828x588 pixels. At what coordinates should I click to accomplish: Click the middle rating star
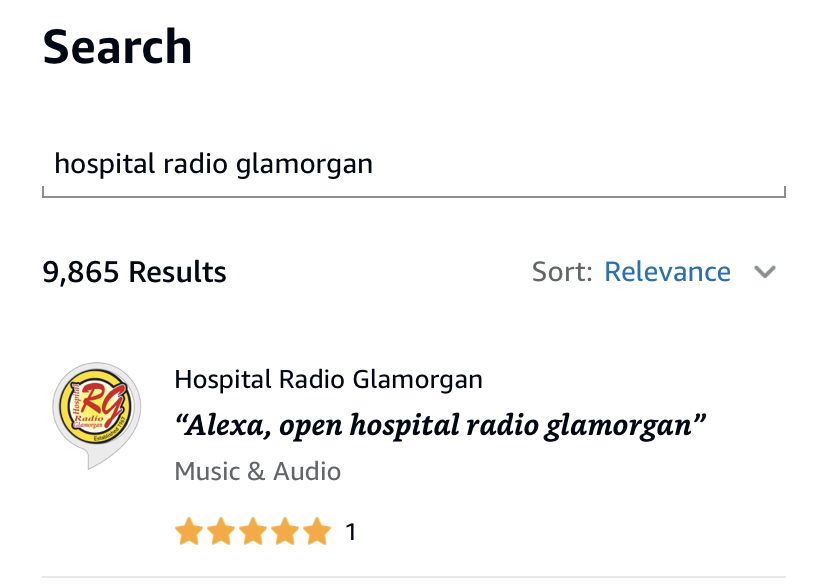click(253, 531)
